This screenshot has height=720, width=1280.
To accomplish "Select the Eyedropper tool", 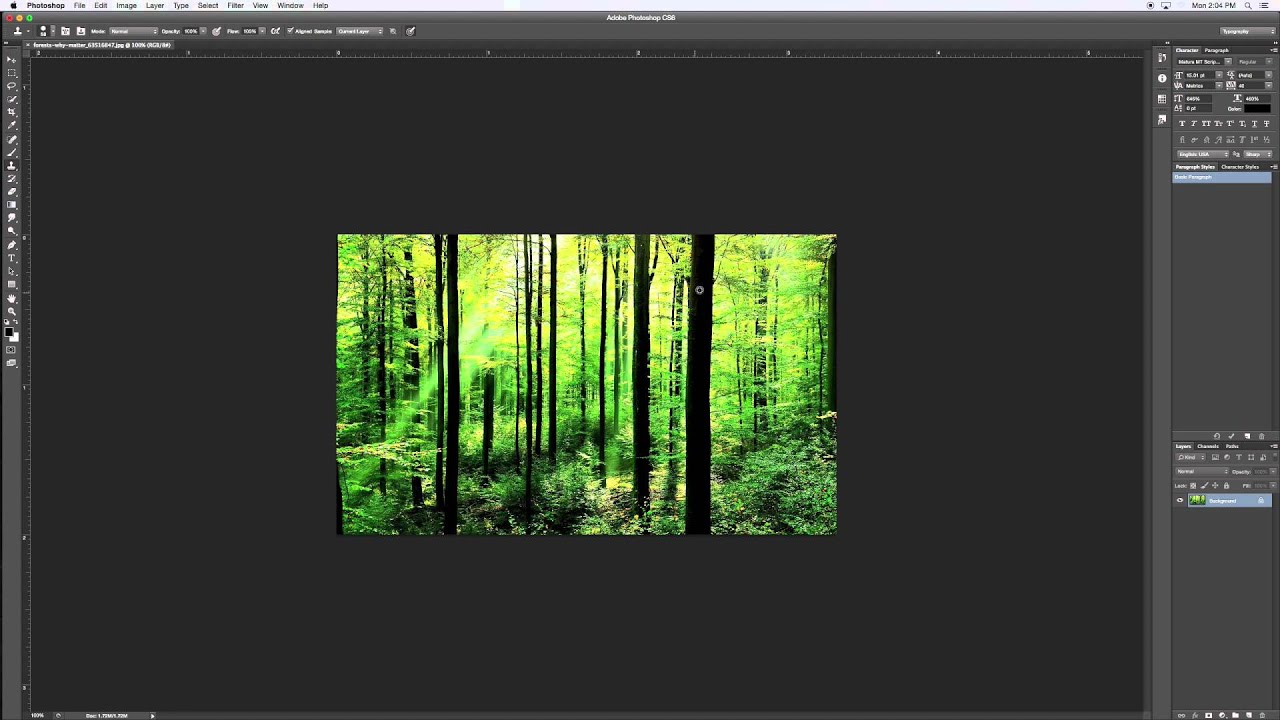I will (x=12, y=126).
